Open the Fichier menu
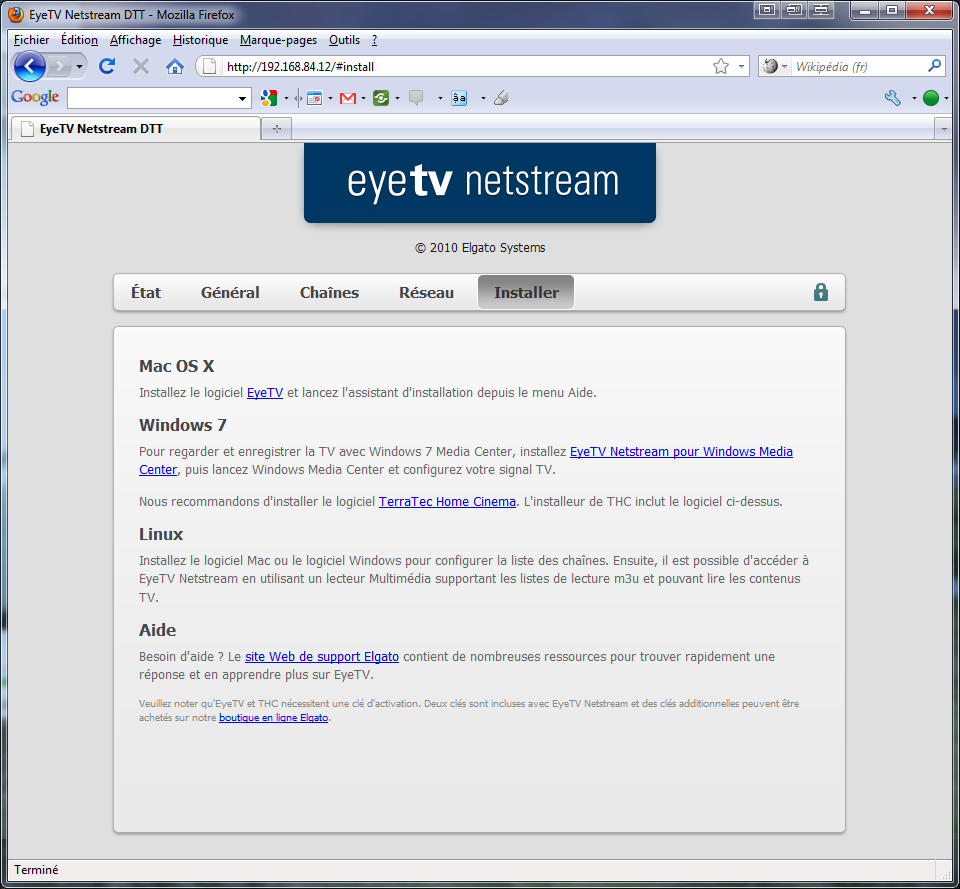This screenshot has height=889, width=960. (31, 40)
